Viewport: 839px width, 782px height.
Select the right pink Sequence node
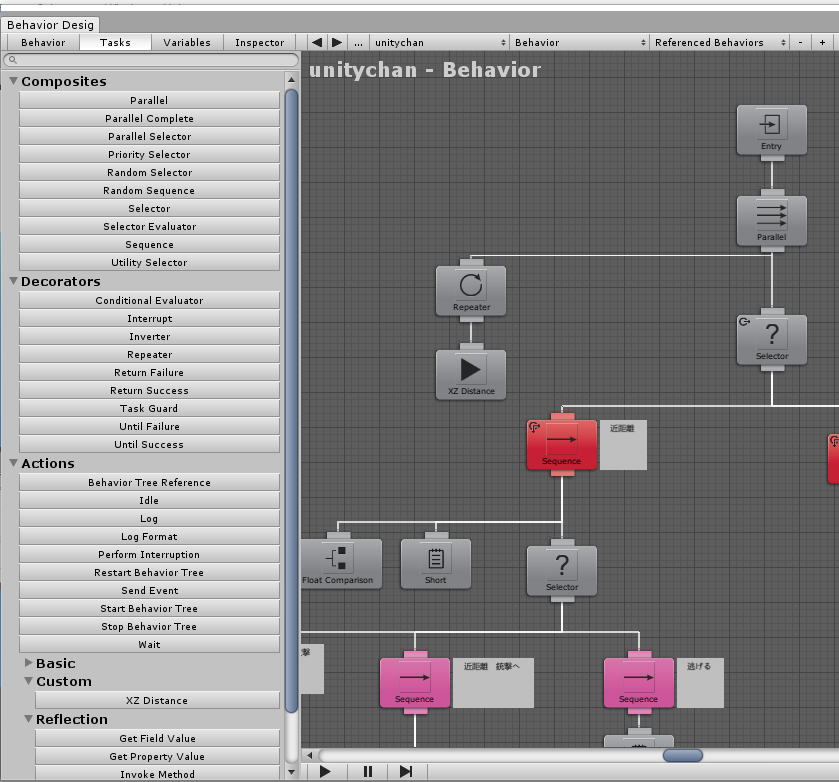pyautogui.click(x=639, y=683)
